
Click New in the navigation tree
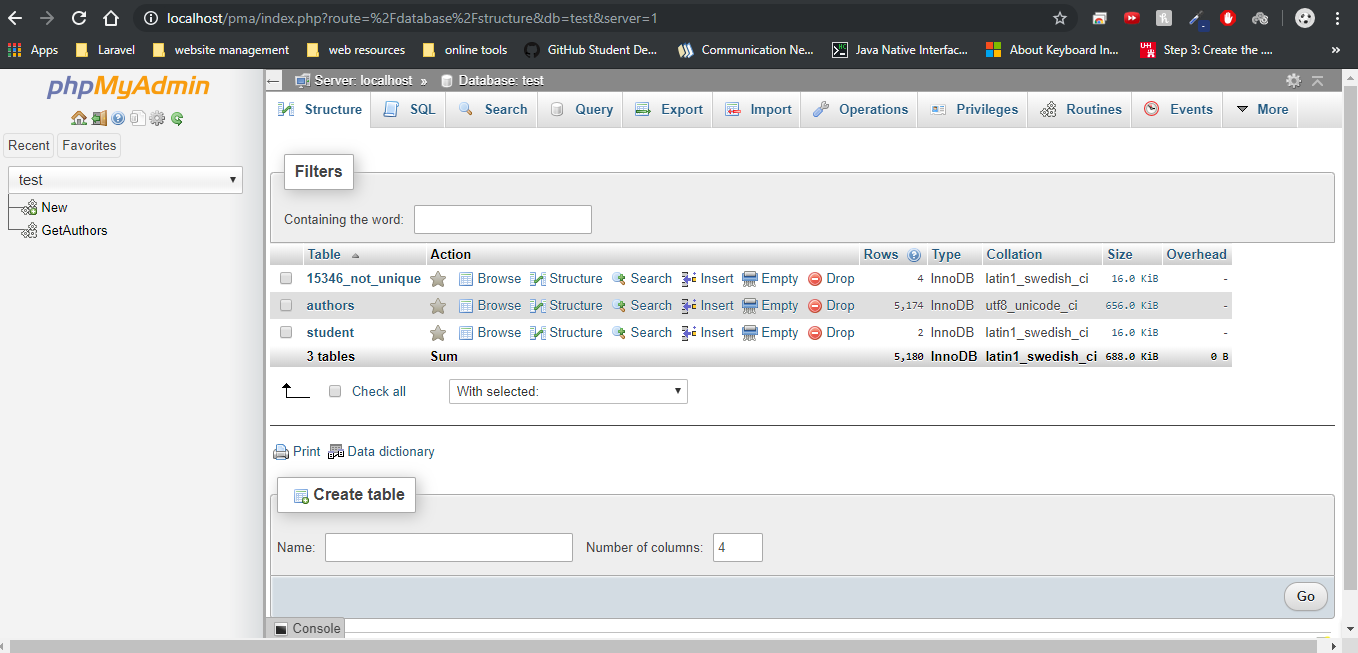pyautogui.click(x=54, y=208)
